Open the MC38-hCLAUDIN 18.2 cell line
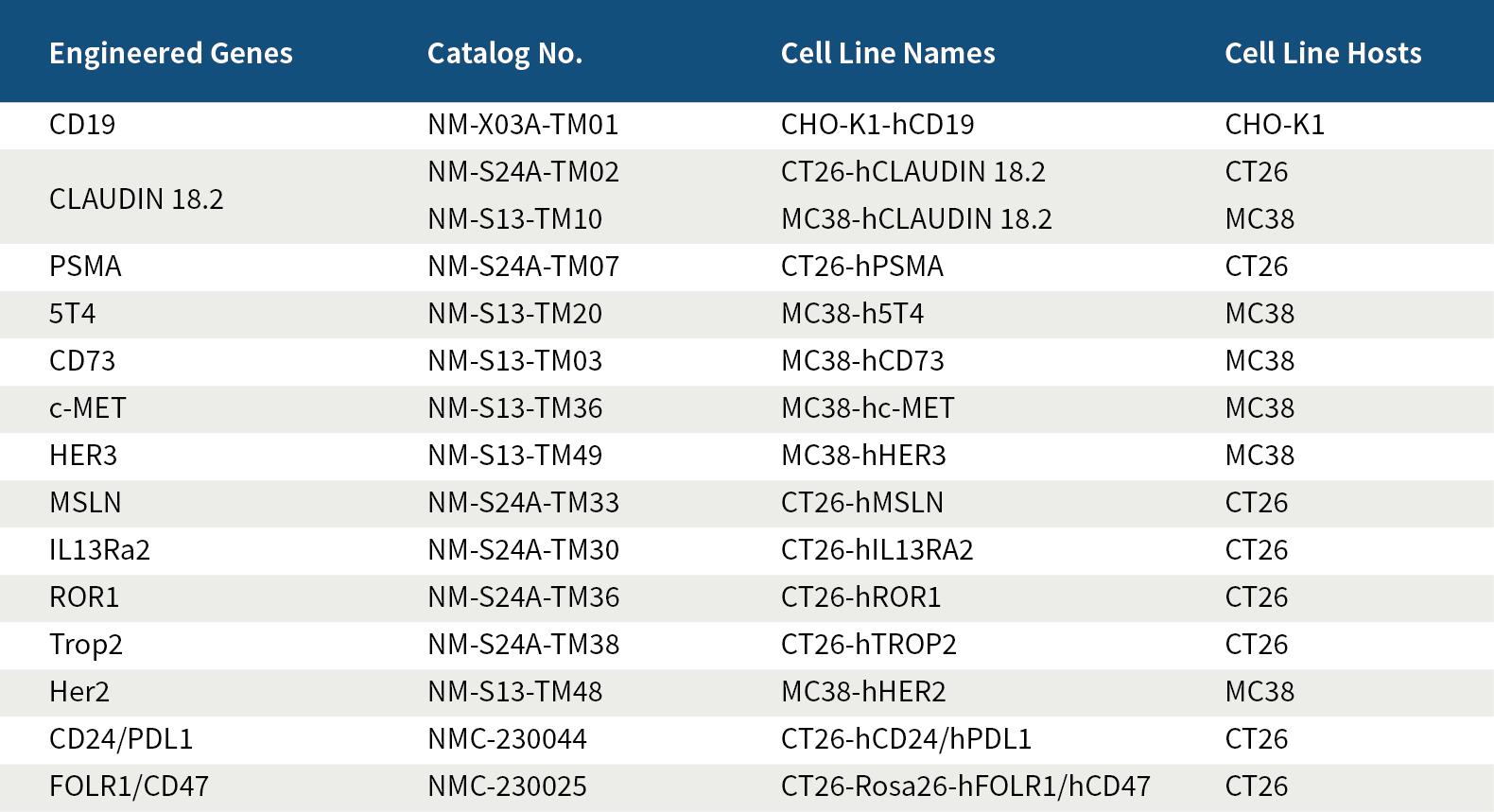 click(915, 219)
